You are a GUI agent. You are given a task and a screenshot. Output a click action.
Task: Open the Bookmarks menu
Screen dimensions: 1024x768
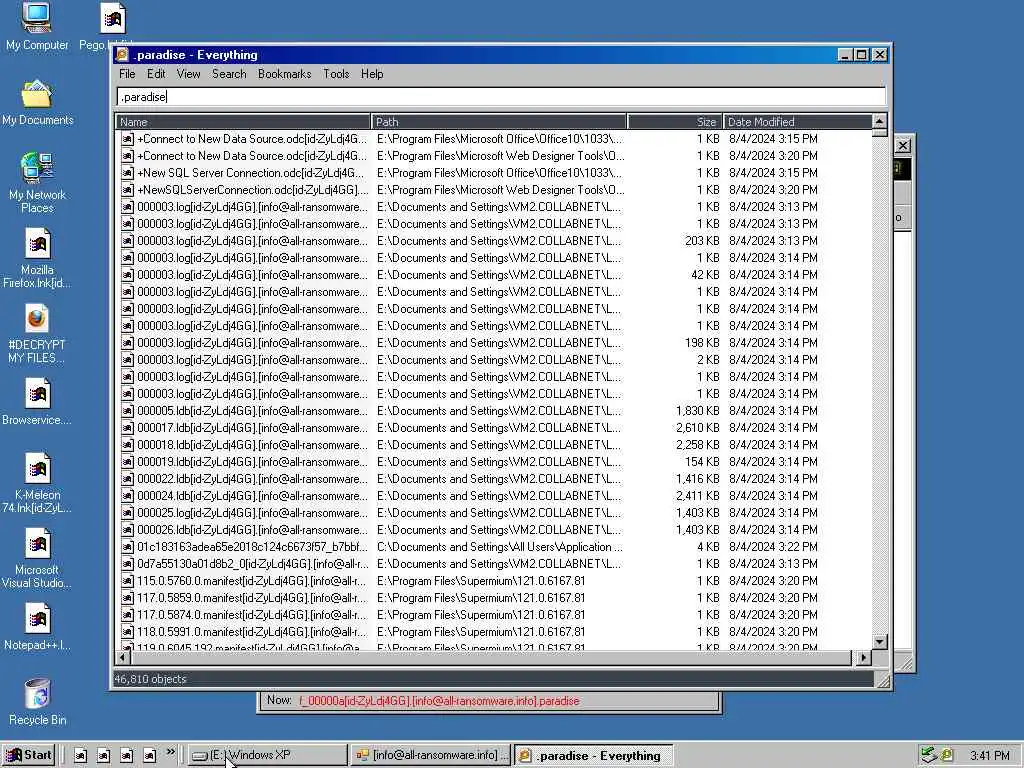point(285,74)
